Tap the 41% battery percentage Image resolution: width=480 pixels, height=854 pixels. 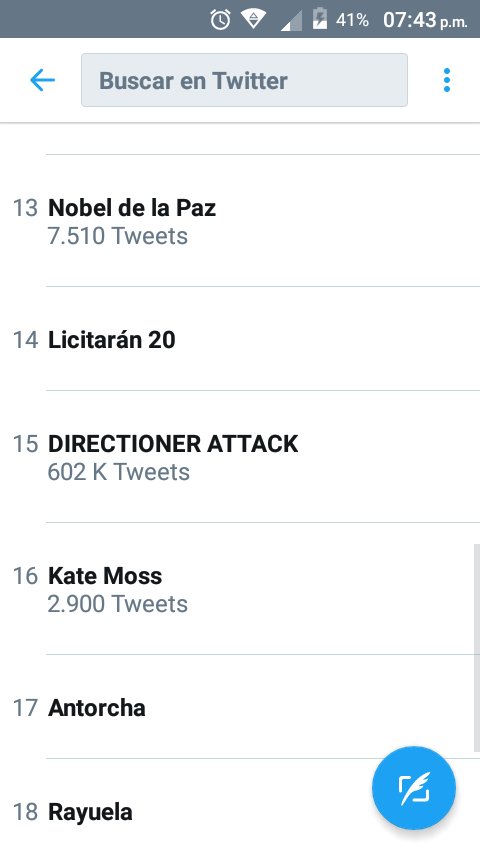coord(352,20)
